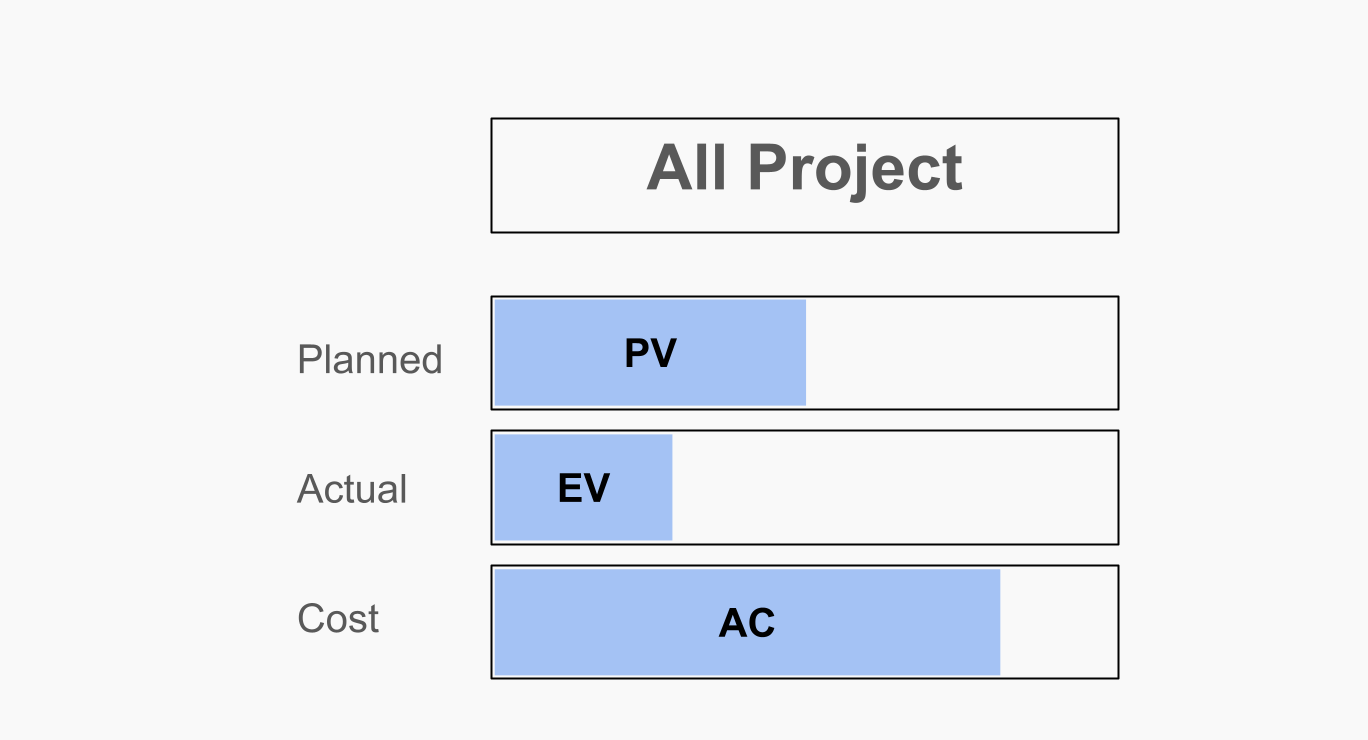
Task: Click the EV text label
Action: (x=583, y=489)
